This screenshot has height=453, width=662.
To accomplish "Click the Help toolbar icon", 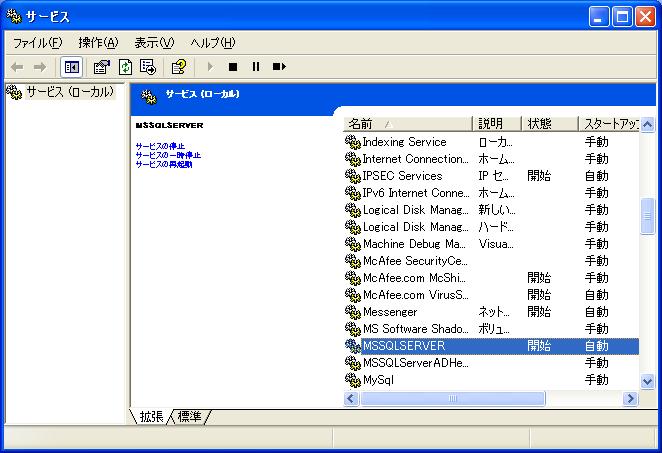I will click(179, 67).
